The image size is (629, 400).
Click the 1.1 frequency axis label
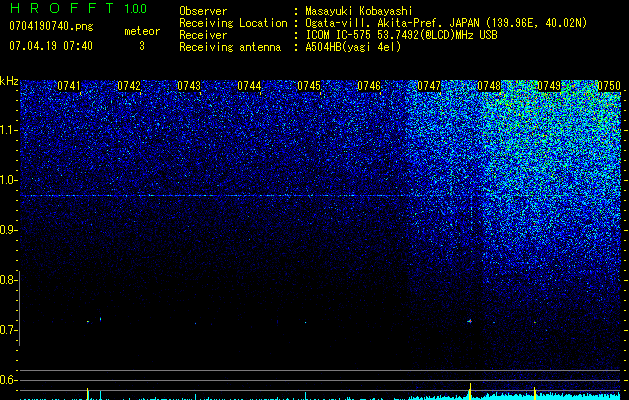pos(9,130)
